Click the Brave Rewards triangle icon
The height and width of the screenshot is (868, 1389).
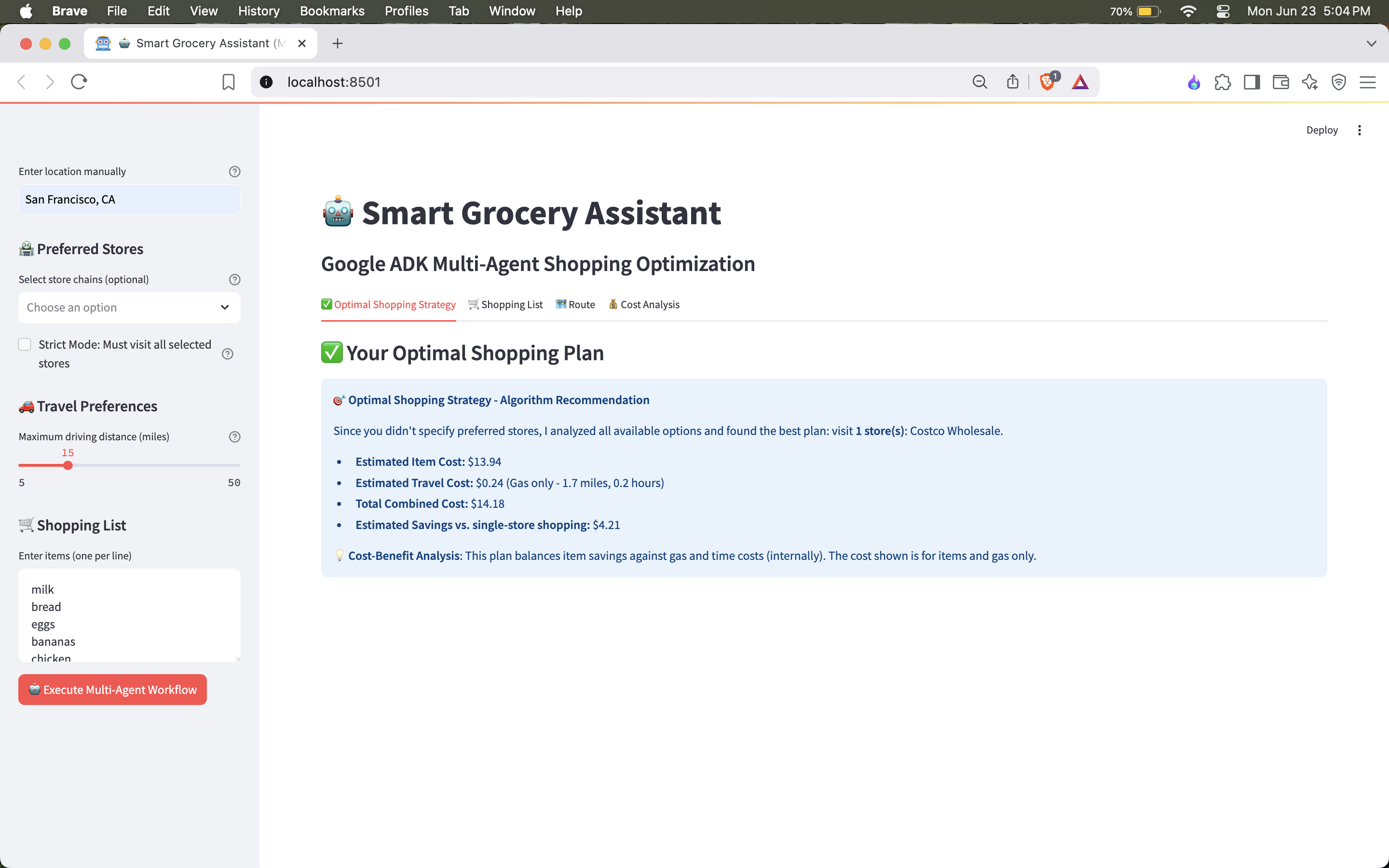point(1080,82)
